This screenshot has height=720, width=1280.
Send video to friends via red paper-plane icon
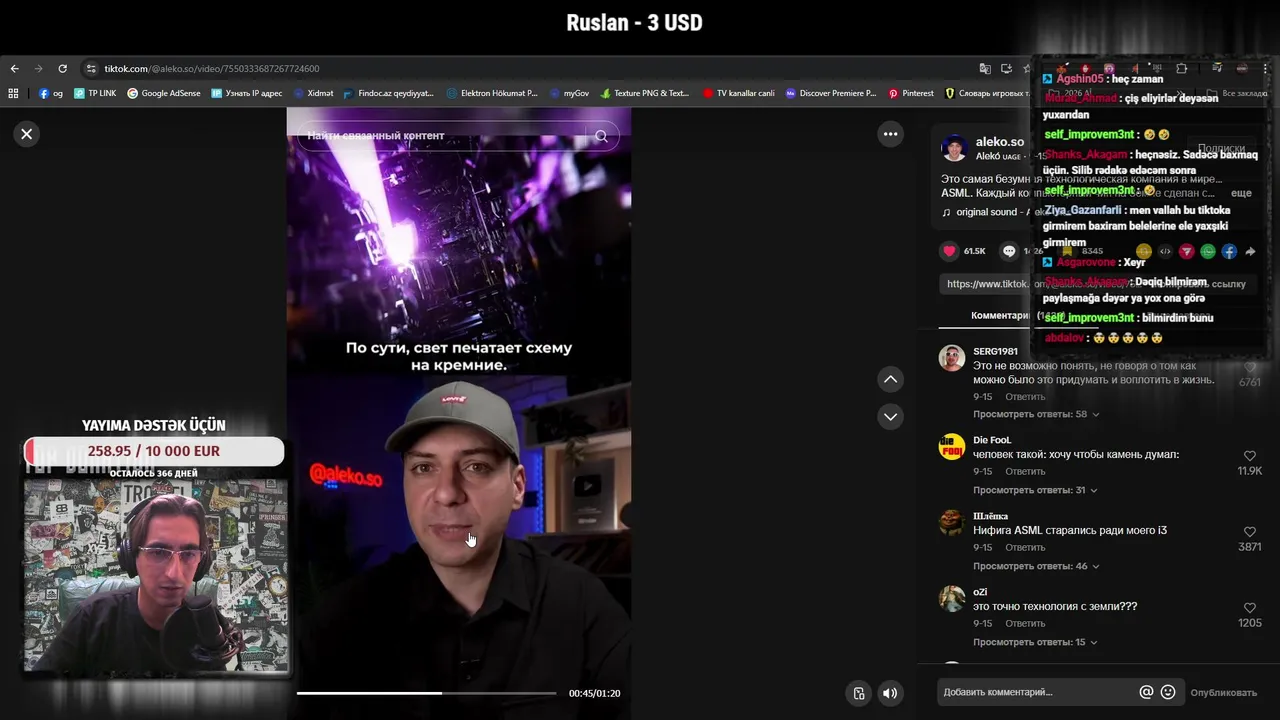pyautogui.click(x=1186, y=251)
